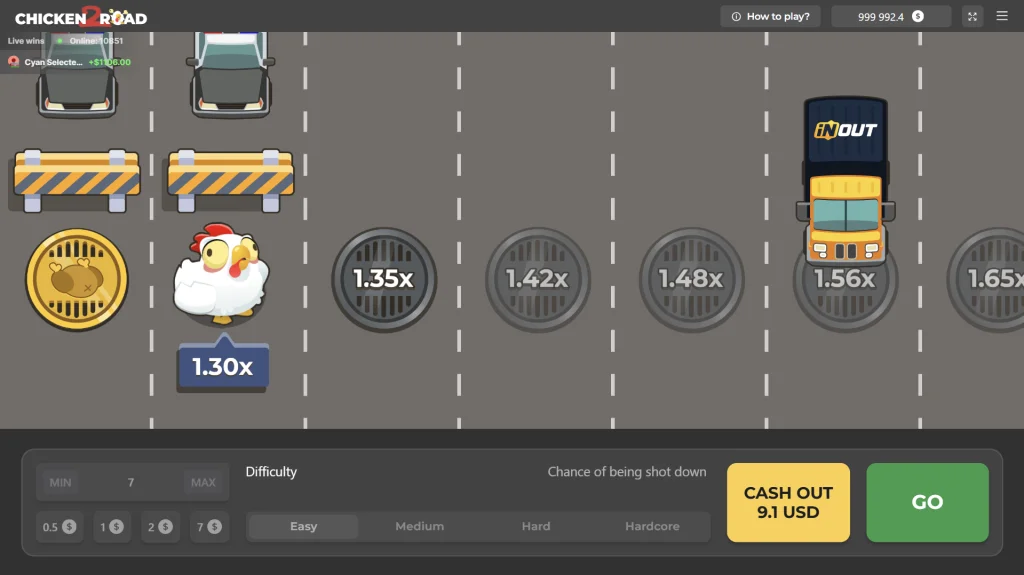Click the Live wins label
Viewport: 1024px width, 575px height.
[x=26, y=41]
